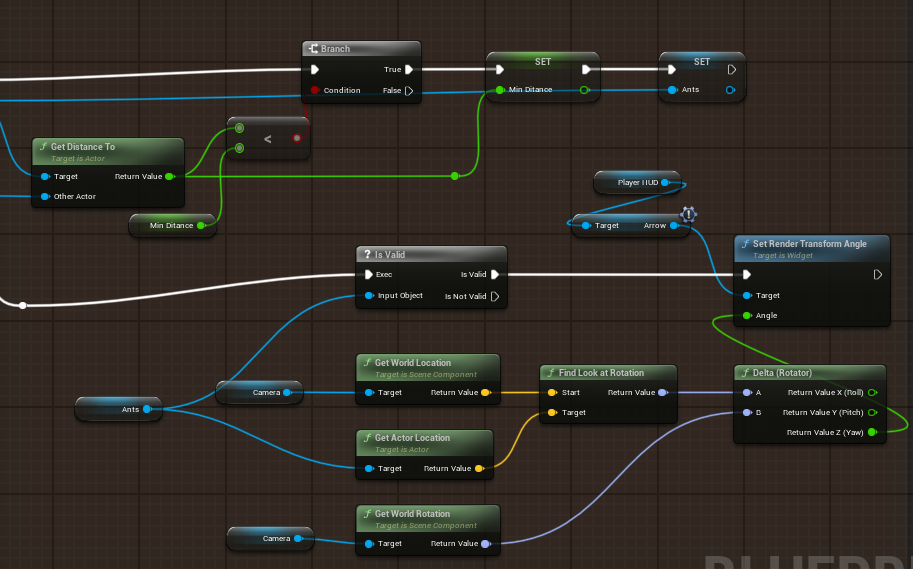The width and height of the screenshot is (913, 569).
Task: Click the Angle input pin
Action: click(747, 316)
